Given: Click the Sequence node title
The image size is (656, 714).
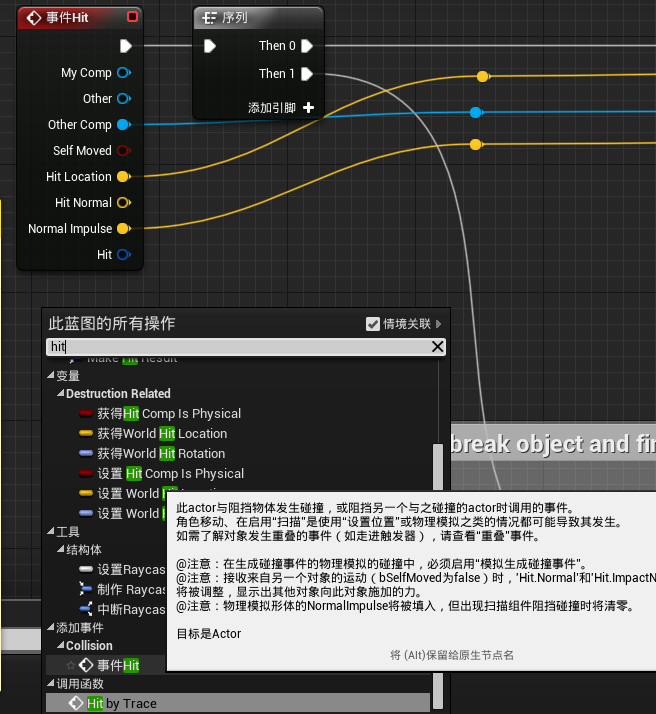Looking at the screenshot, I should coord(235,18).
